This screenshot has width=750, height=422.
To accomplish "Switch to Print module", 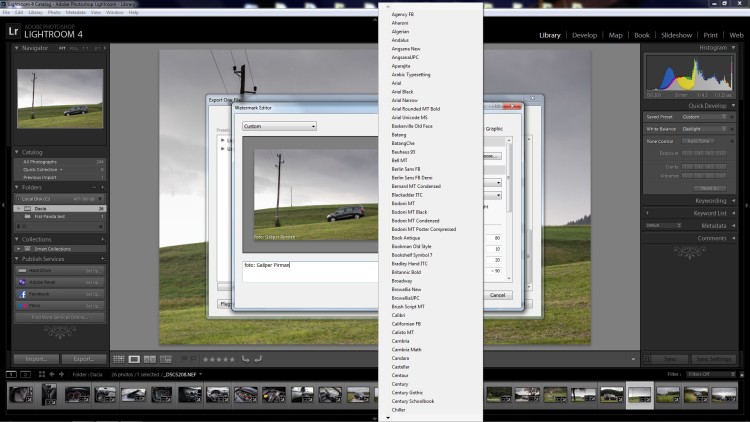I will [x=710, y=35].
